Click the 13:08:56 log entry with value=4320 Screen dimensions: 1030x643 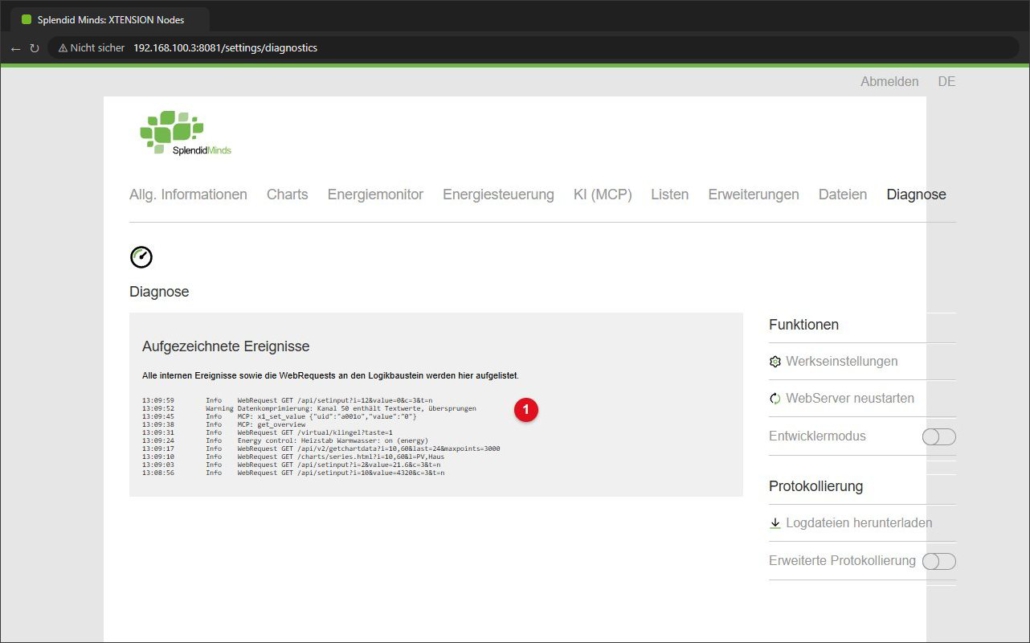click(293, 473)
